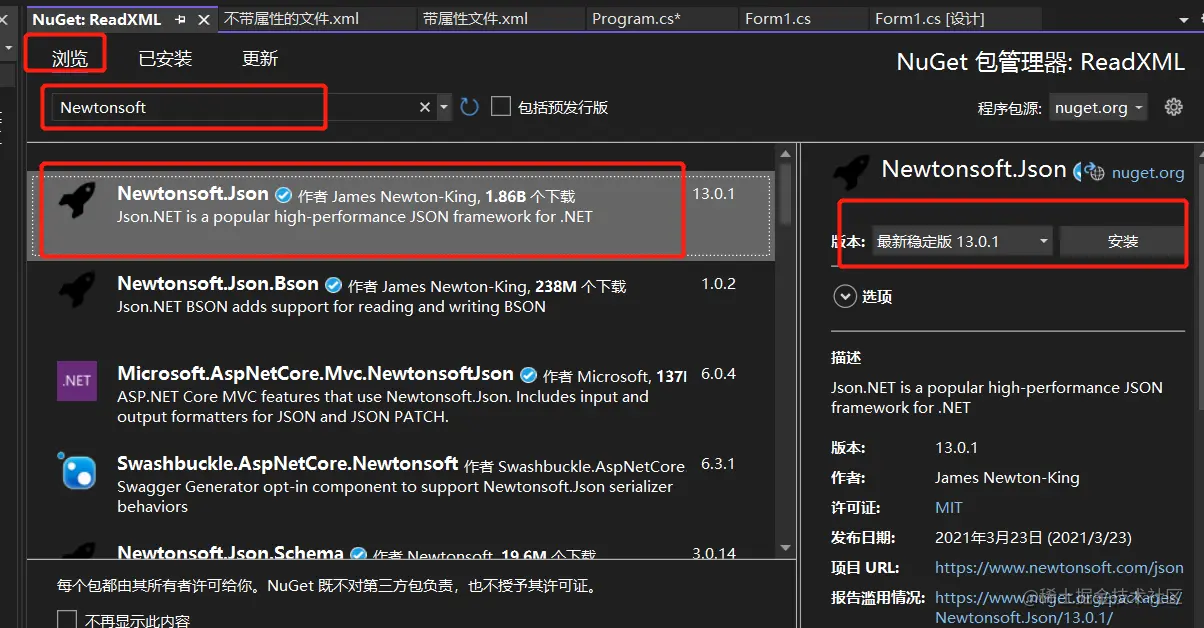This screenshot has width=1204, height=628.
Task: Click the Install (安装) button
Action: click(1123, 241)
